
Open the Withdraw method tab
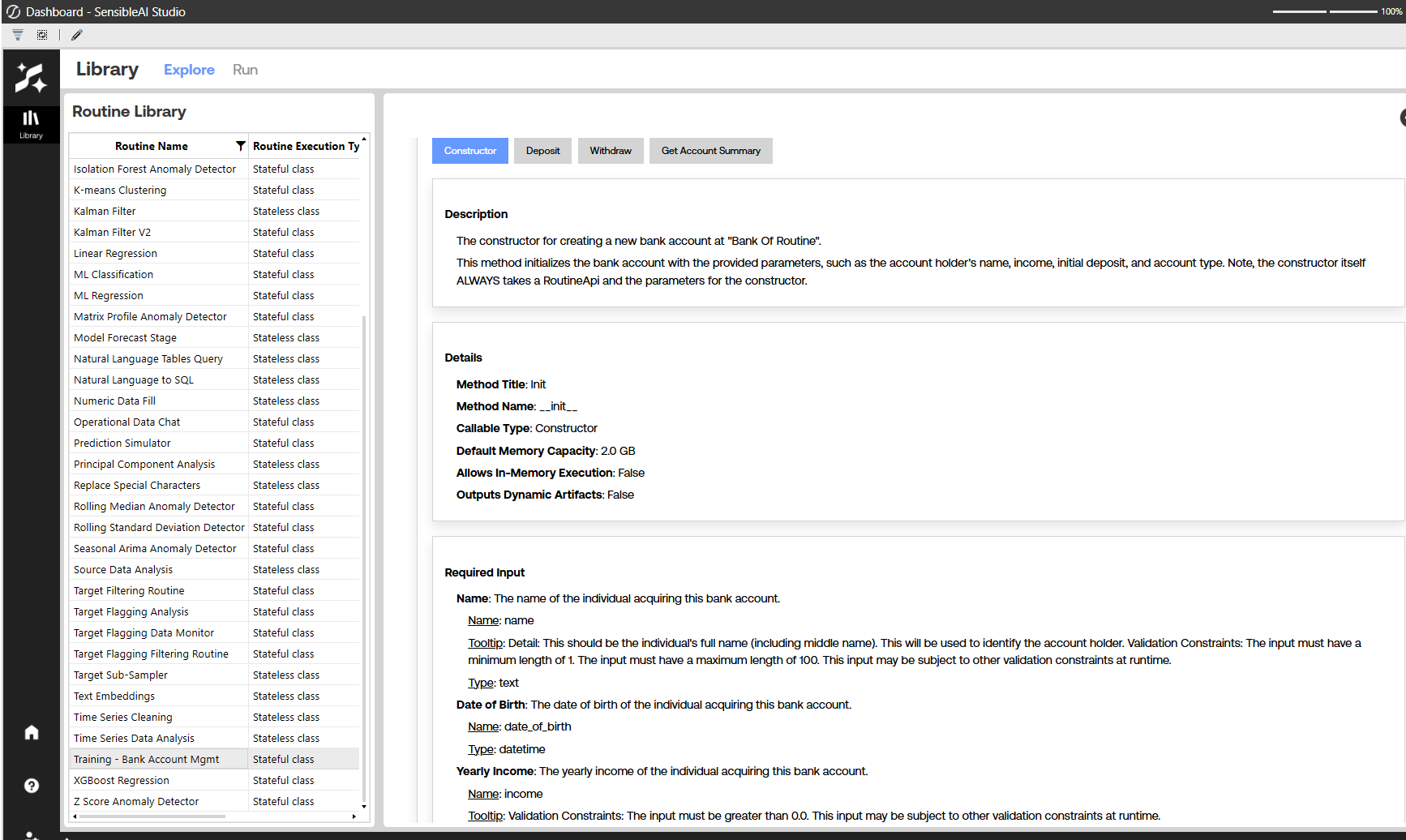[x=610, y=151]
